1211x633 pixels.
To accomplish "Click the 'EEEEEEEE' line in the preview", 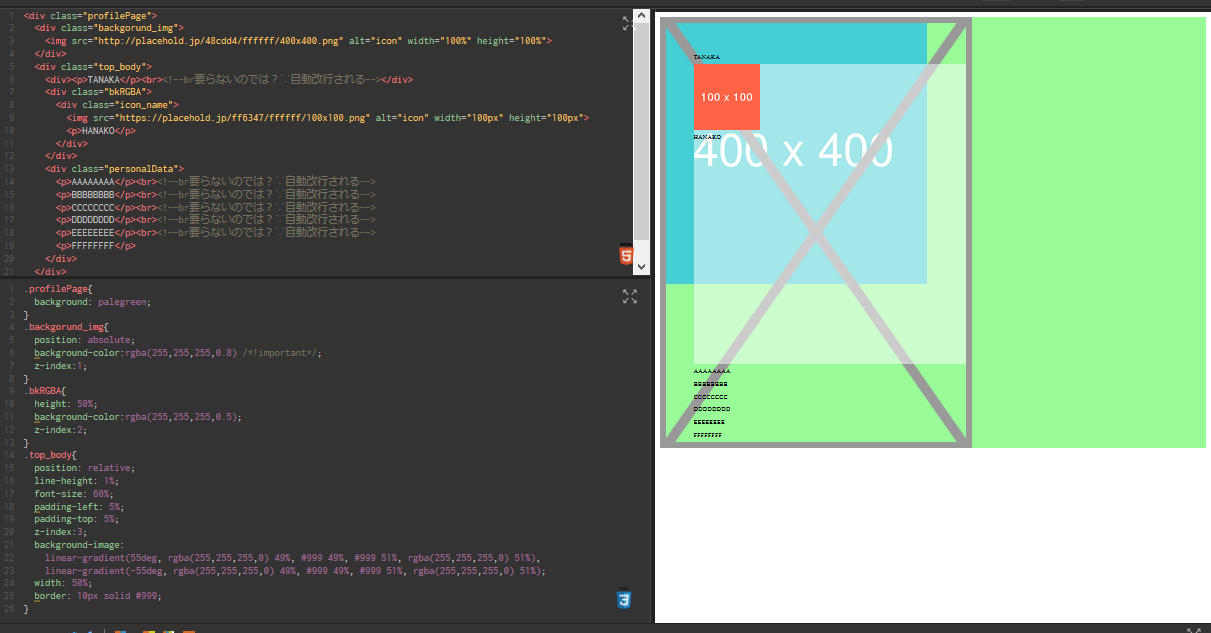I will click(x=710, y=422).
